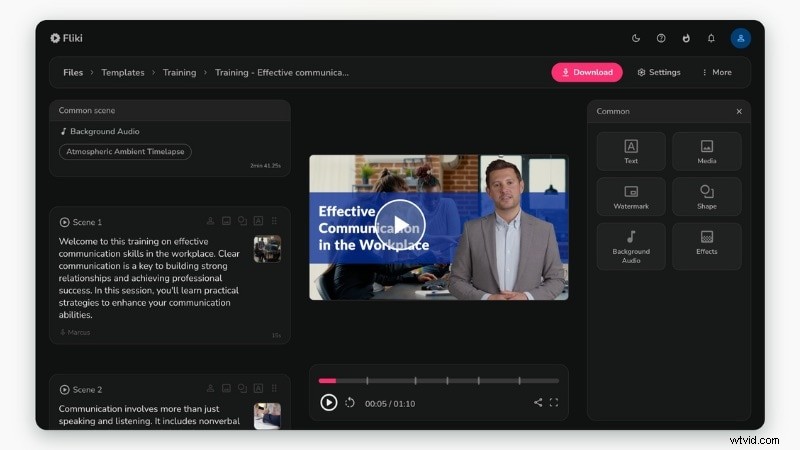
Task: Add media layer to Scene 1
Action: (x=226, y=221)
